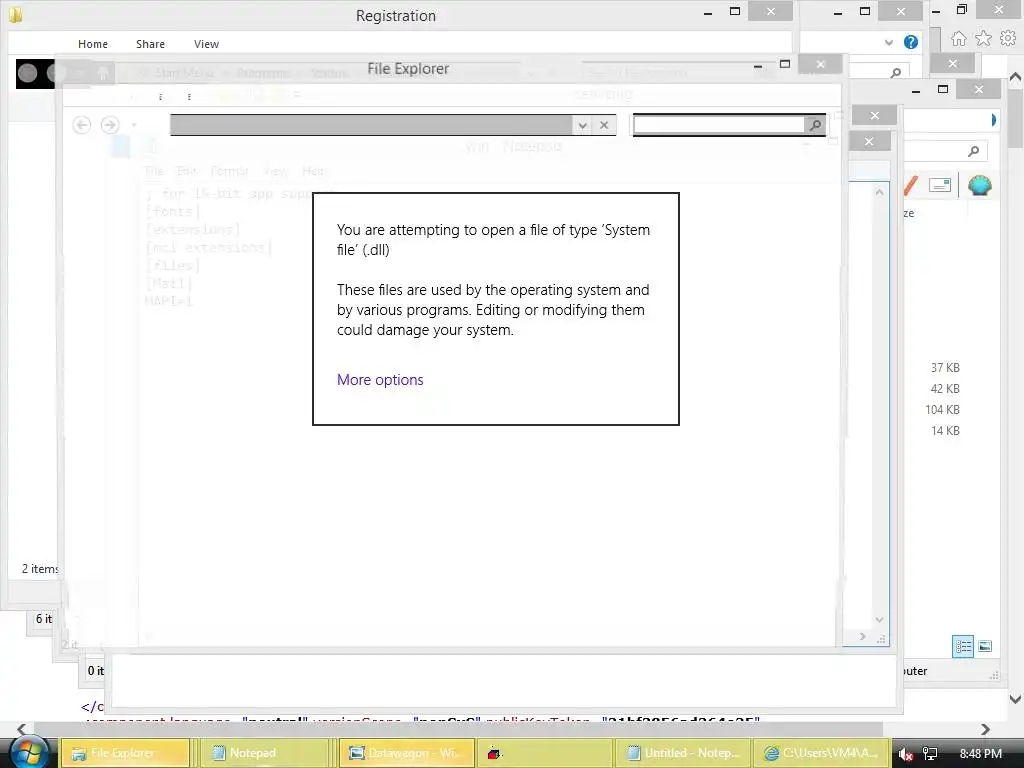The height and width of the screenshot is (768, 1024).
Task: Activate the taskbar button with the colored cube icon
Action: [545, 753]
